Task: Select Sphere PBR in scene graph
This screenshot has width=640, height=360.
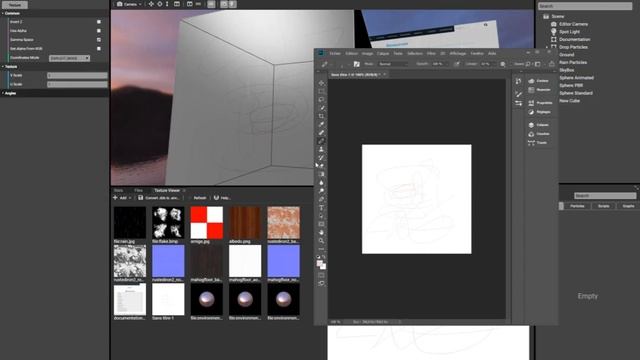Action: point(571,85)
